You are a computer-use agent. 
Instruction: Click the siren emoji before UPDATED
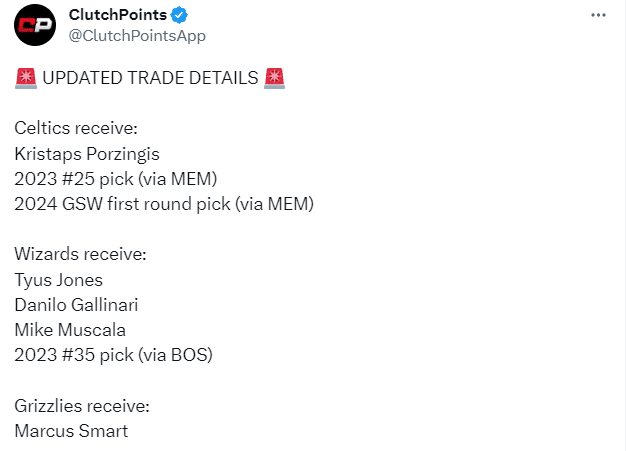tap(26, 79)
